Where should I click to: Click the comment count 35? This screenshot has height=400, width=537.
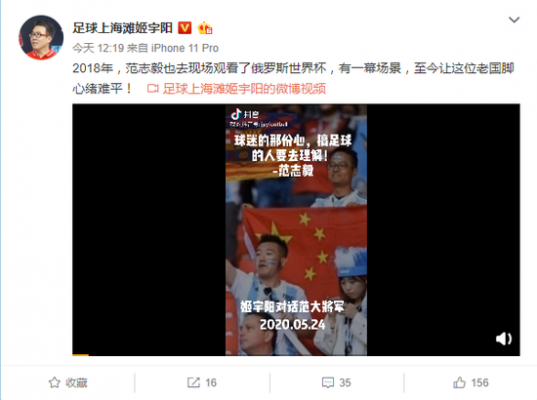click(x=345, y=383)
